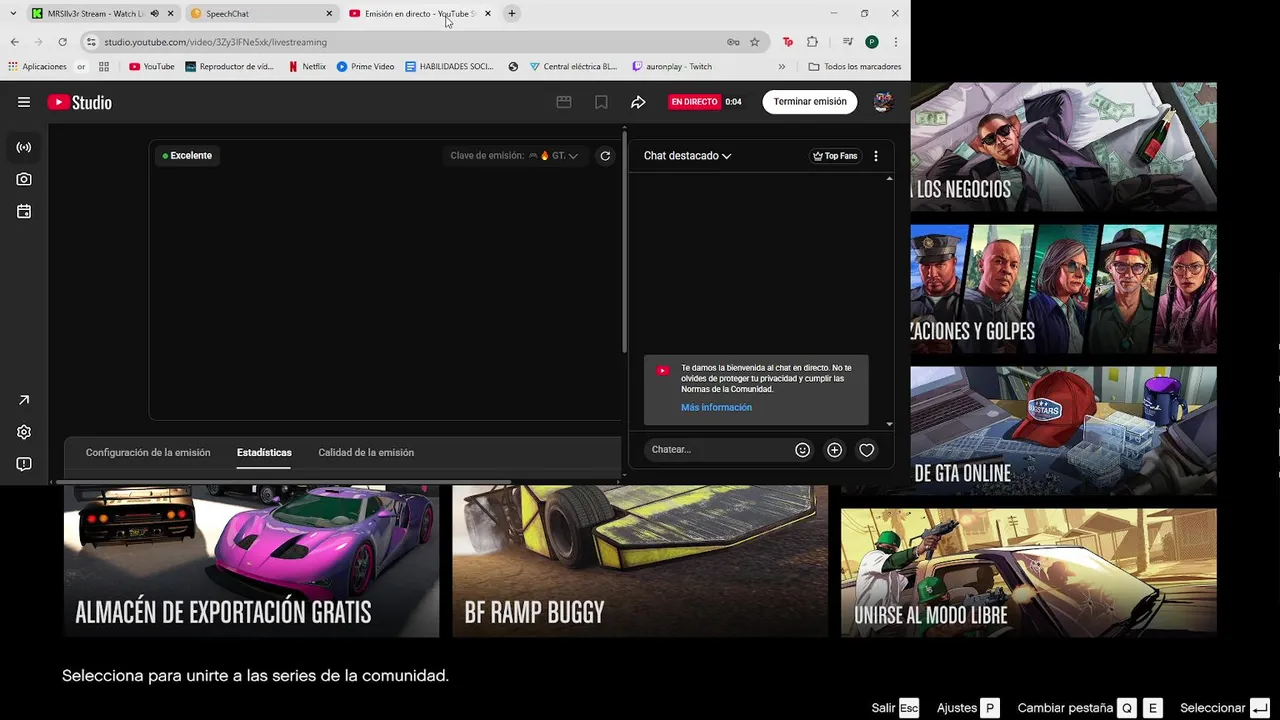Screen dimensions: 1280x720
Task: Open the auronplay - Twitch bookmark
Action: [x=672, y=67]
